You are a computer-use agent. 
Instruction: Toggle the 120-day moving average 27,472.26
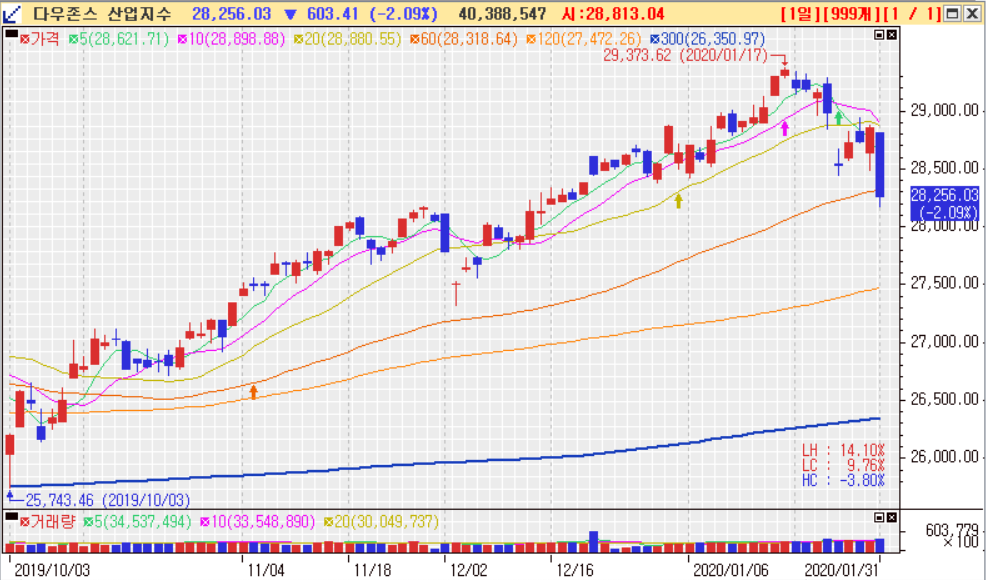point(531,40)
